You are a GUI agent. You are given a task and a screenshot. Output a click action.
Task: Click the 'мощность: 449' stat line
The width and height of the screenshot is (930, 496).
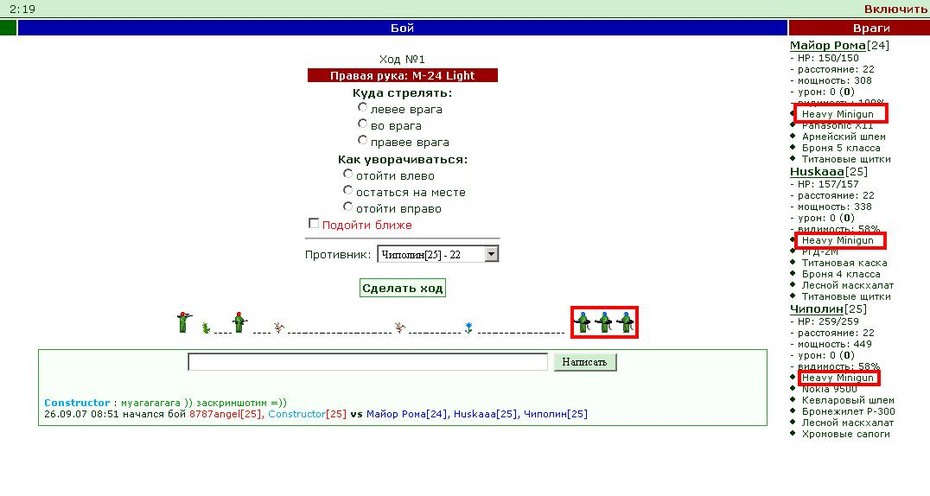[835, 344]
